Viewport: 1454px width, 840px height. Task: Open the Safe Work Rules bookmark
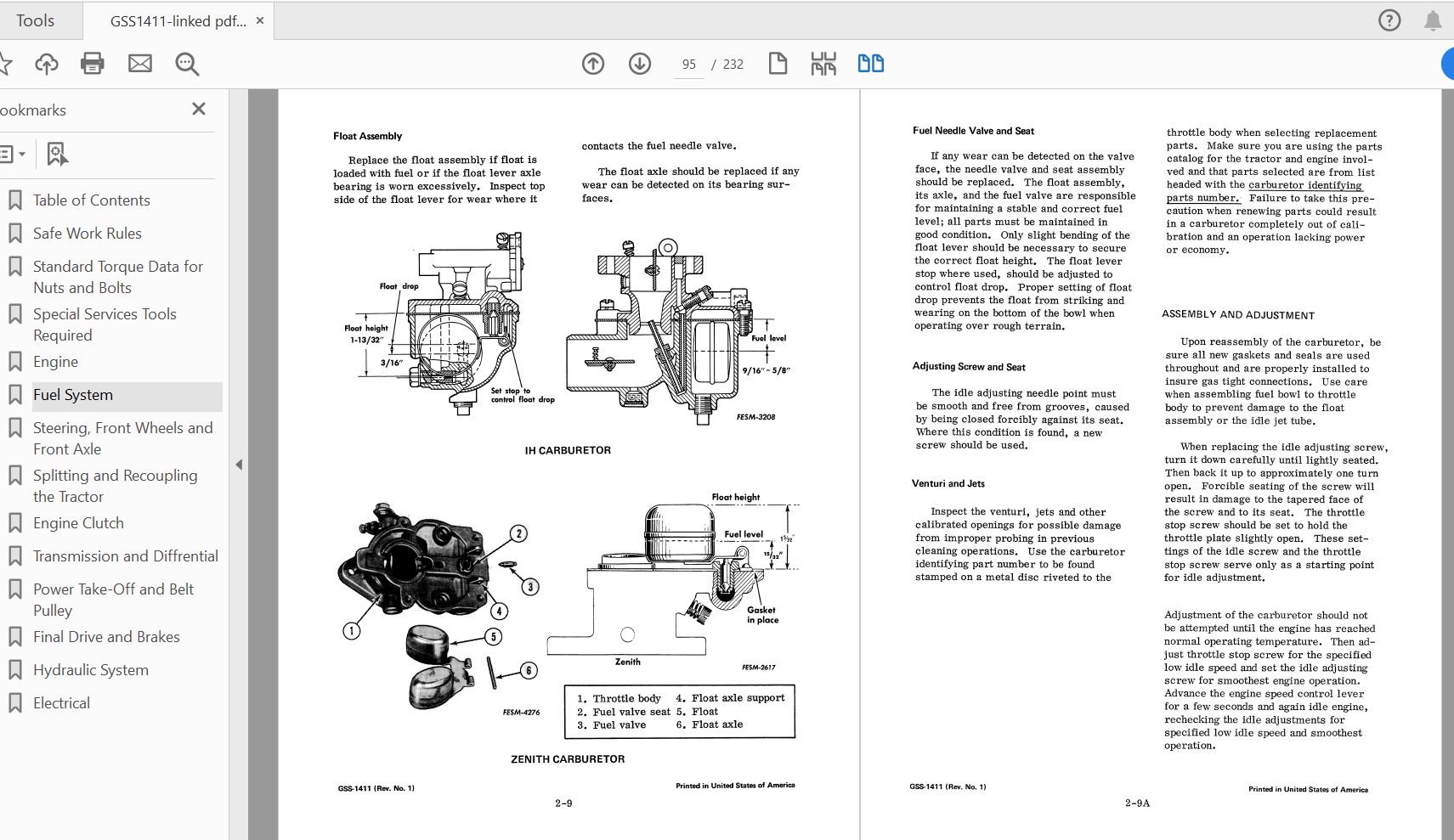click(x=87, y=234)
